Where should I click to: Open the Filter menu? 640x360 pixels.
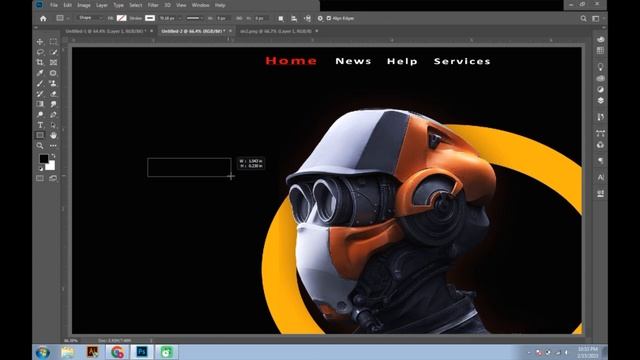pos(153,5)
